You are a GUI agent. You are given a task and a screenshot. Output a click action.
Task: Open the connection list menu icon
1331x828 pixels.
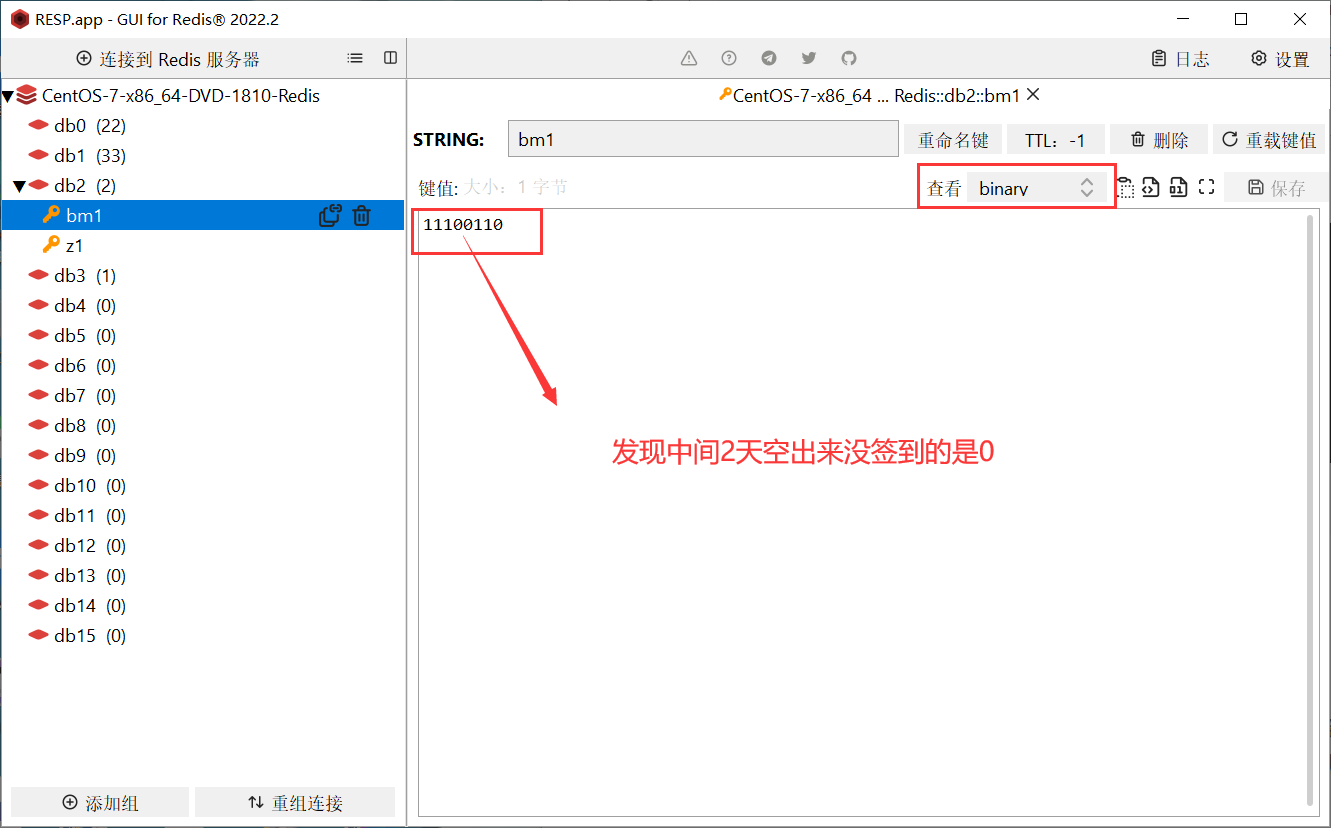[355, 58]
